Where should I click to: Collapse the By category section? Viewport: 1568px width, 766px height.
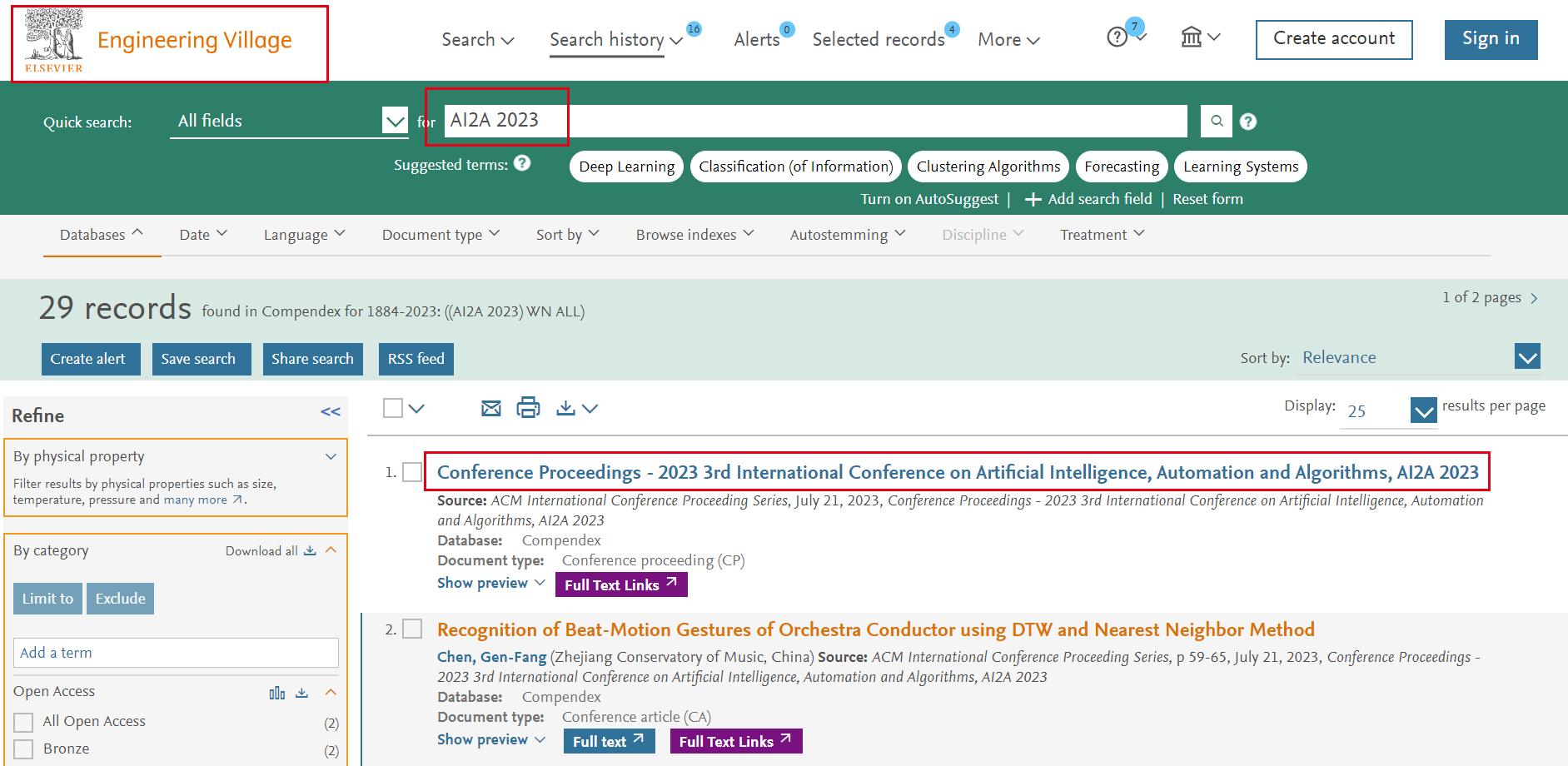(331, 550)
